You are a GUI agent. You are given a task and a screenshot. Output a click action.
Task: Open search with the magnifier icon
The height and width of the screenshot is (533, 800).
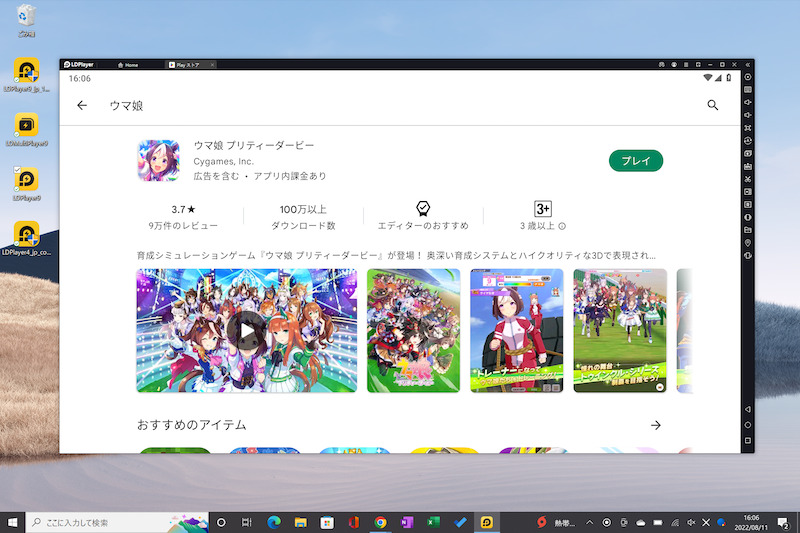click(x=713, y=105)
